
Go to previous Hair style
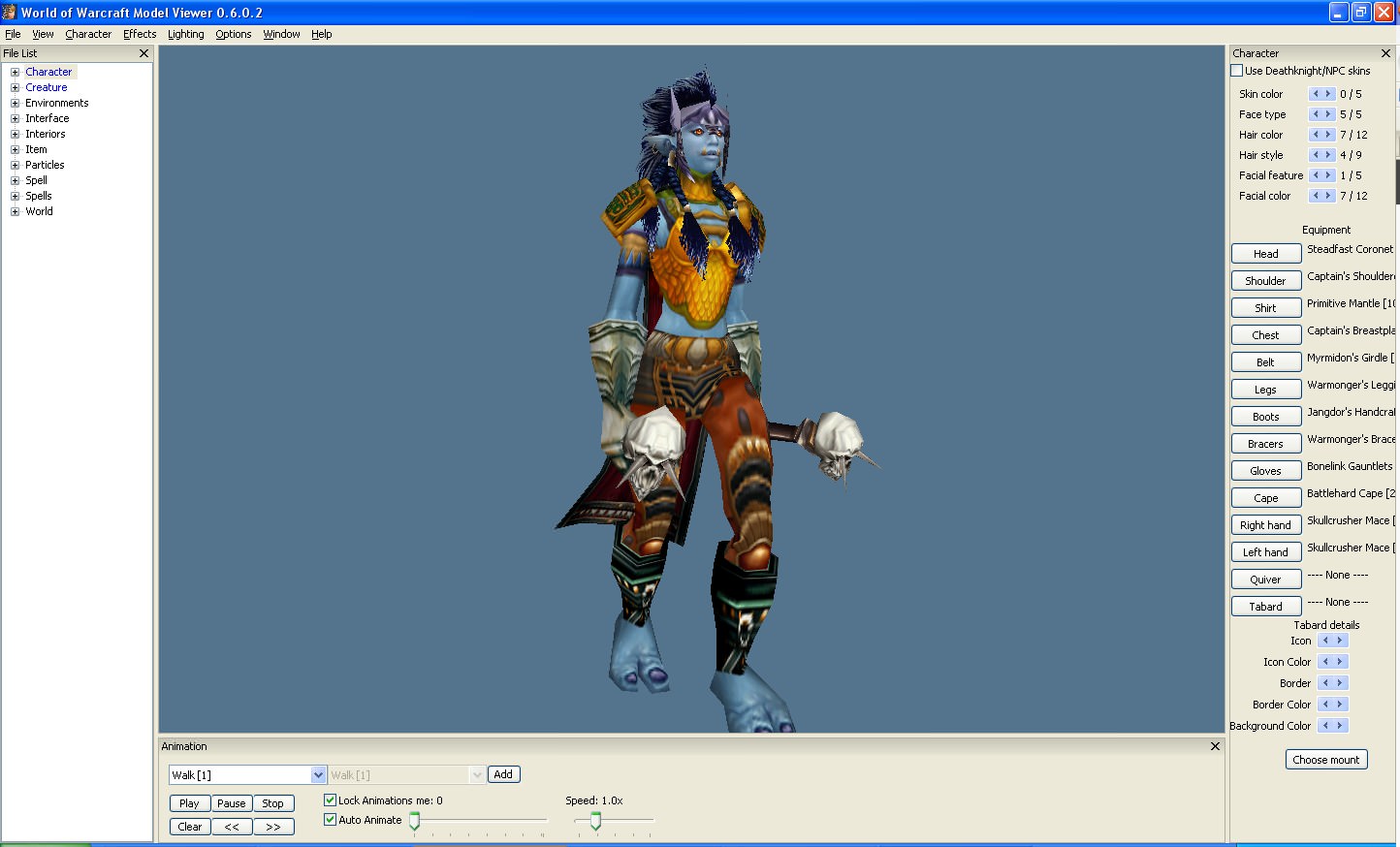(x=1316, y=155)
